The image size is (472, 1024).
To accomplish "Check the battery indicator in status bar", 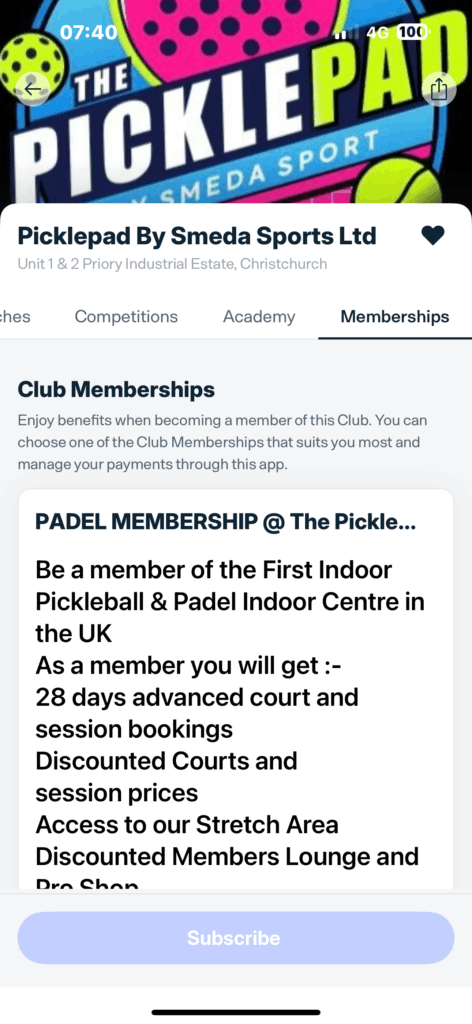I will [413, 32].
